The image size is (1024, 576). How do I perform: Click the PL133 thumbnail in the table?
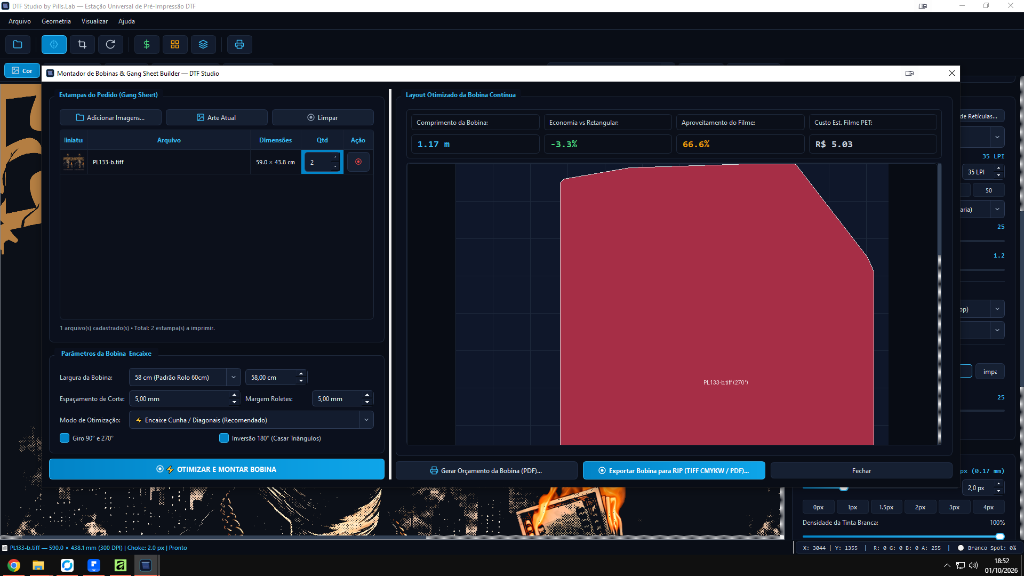(x=73, y=162)
